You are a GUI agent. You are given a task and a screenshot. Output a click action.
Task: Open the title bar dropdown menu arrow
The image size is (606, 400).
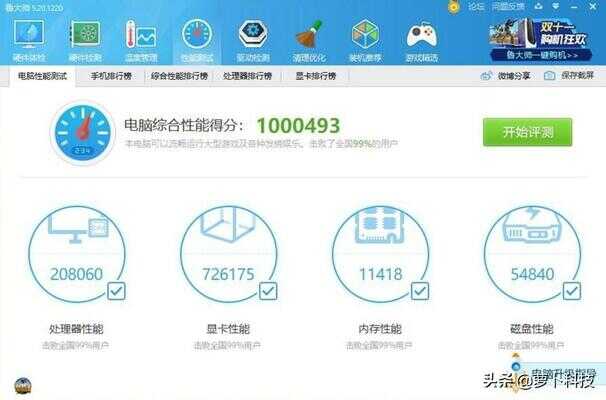556,6
